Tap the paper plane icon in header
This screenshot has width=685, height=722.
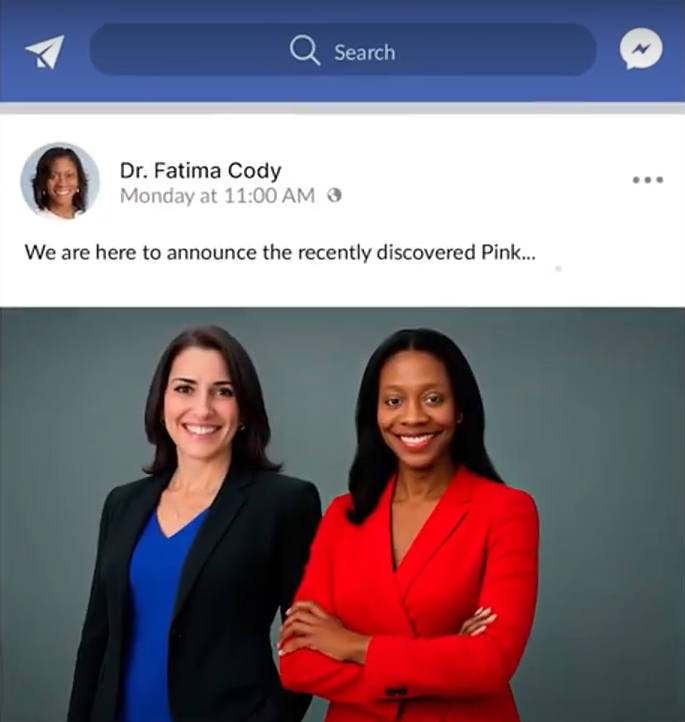pyautogui.click(x=45, y=52)
